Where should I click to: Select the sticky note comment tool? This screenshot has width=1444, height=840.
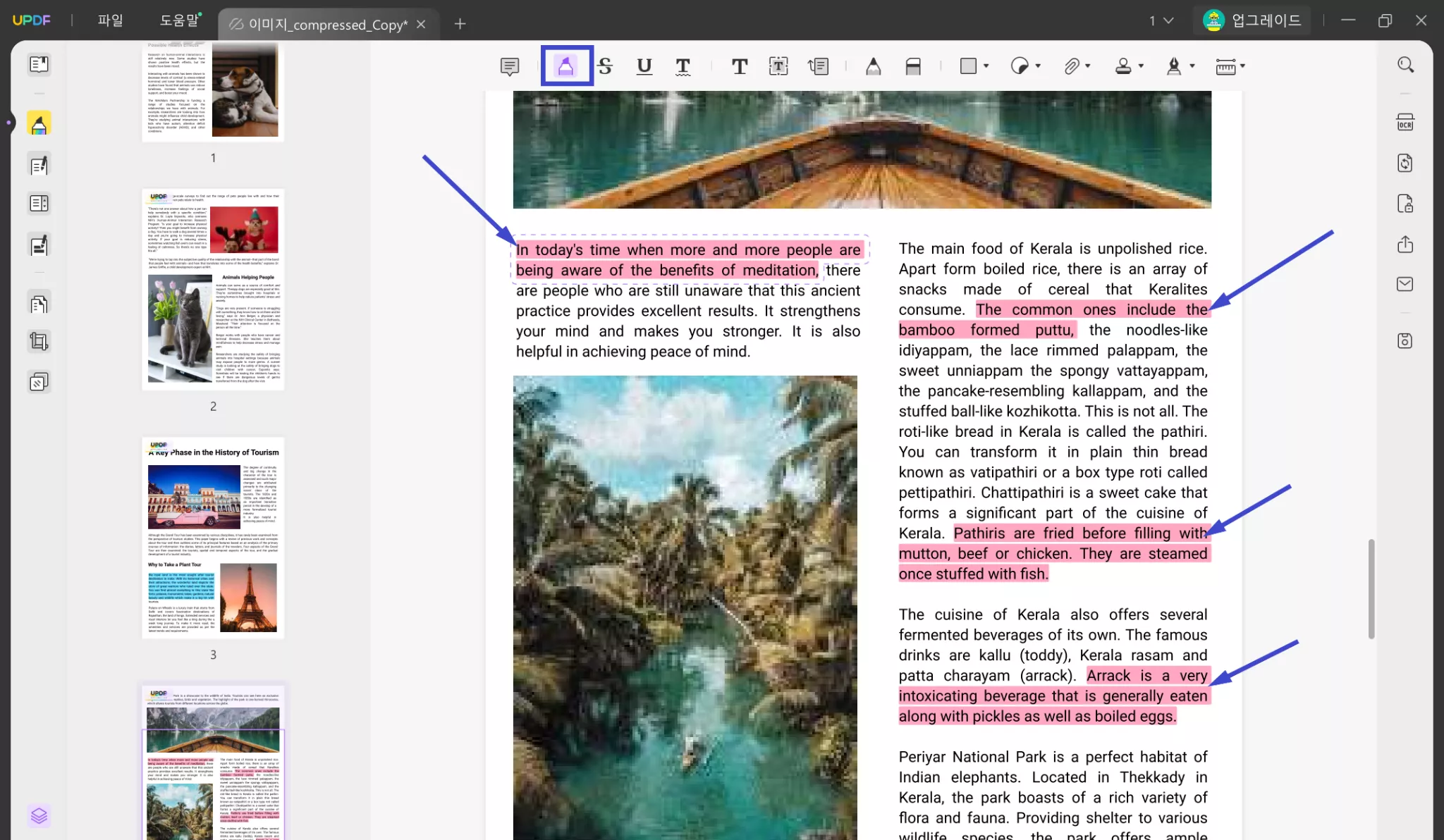(509, 66)
